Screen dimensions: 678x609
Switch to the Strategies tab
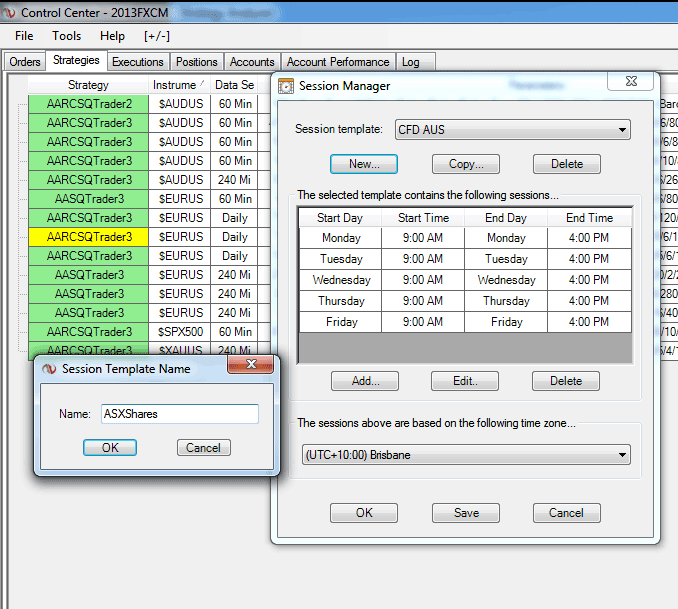click(76, 60)
